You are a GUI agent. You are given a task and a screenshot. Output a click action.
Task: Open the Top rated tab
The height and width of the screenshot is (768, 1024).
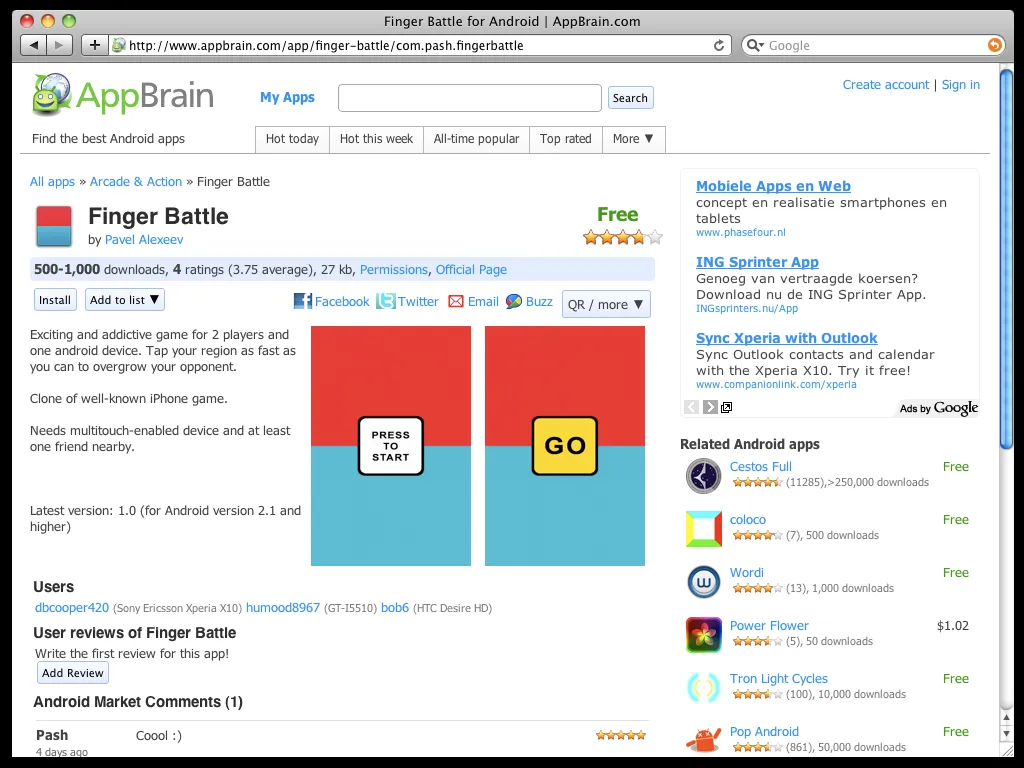pos(566,138)
